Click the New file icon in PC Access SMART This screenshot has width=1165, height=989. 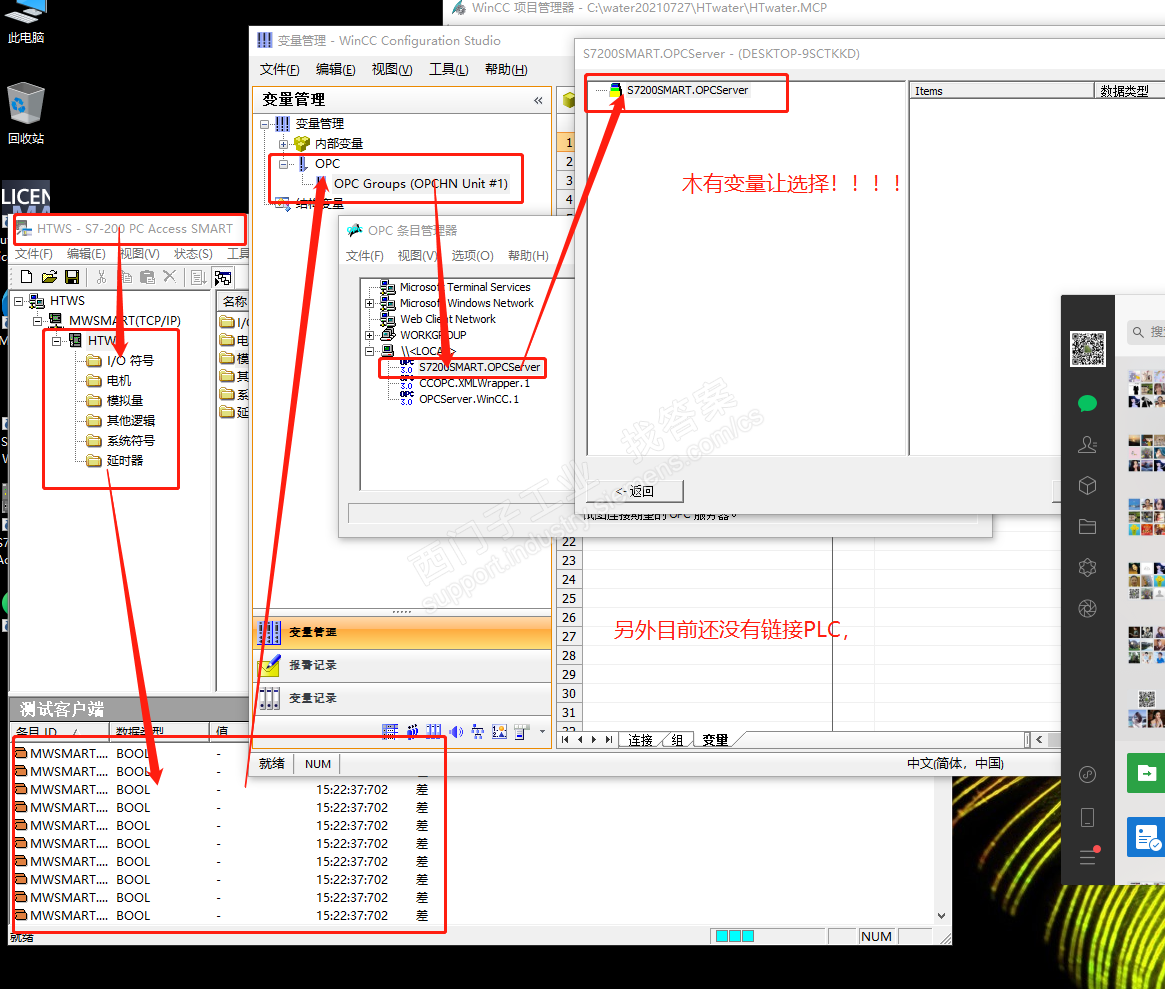pyautogui.click(x=27, y=277)
